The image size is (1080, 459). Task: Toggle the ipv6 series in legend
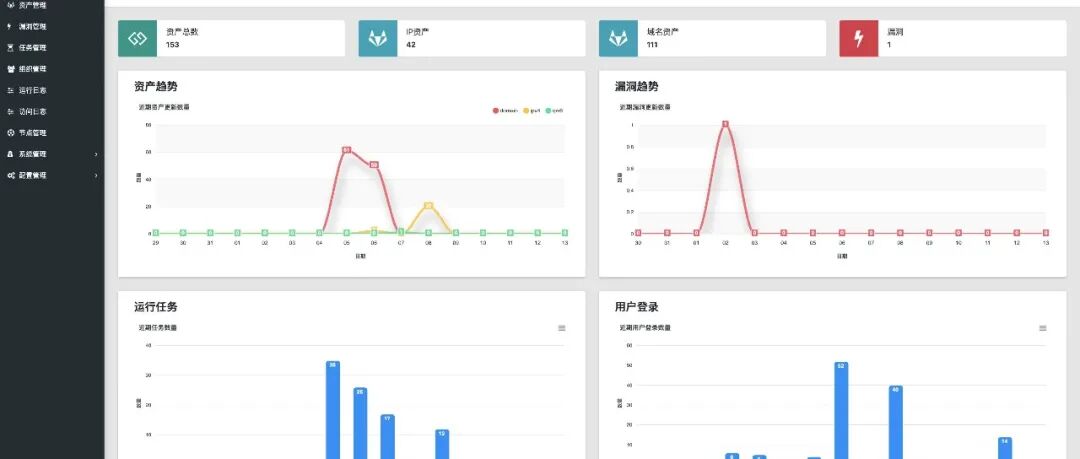click(x=554, y=110)
